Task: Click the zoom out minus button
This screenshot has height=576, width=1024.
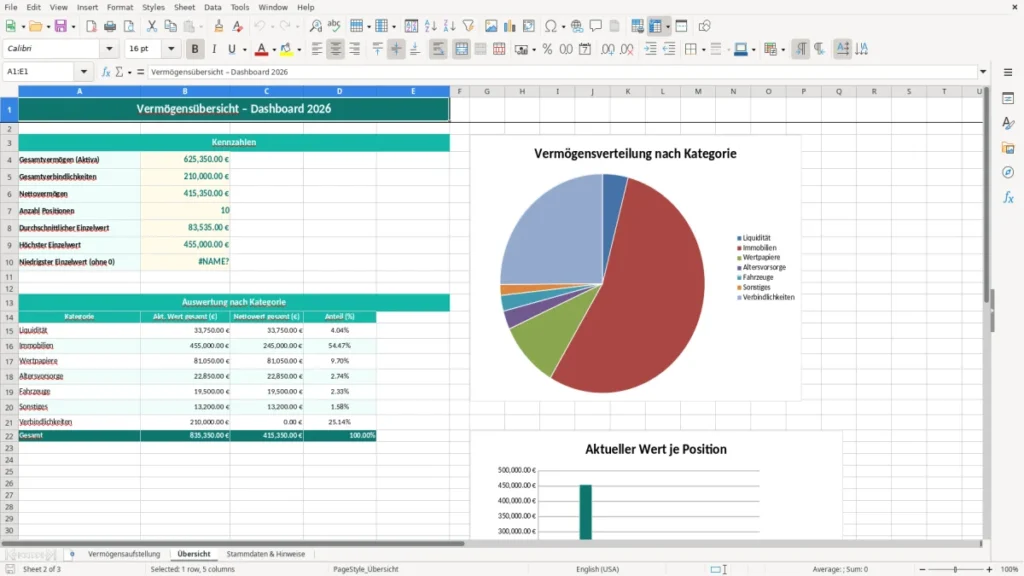Action: 922,569
